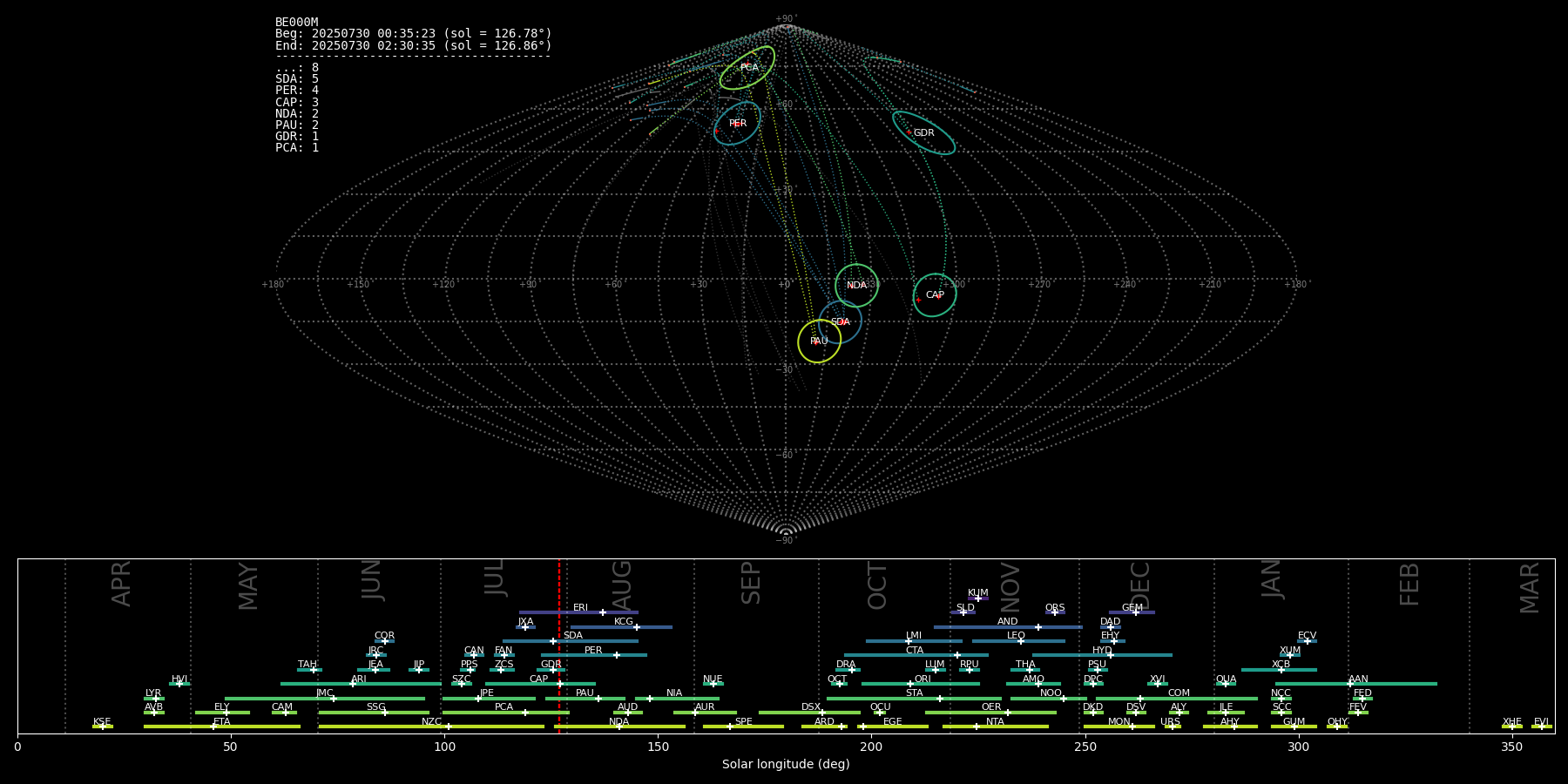Click the AAN shower bar in timeline

(1356, 684)
